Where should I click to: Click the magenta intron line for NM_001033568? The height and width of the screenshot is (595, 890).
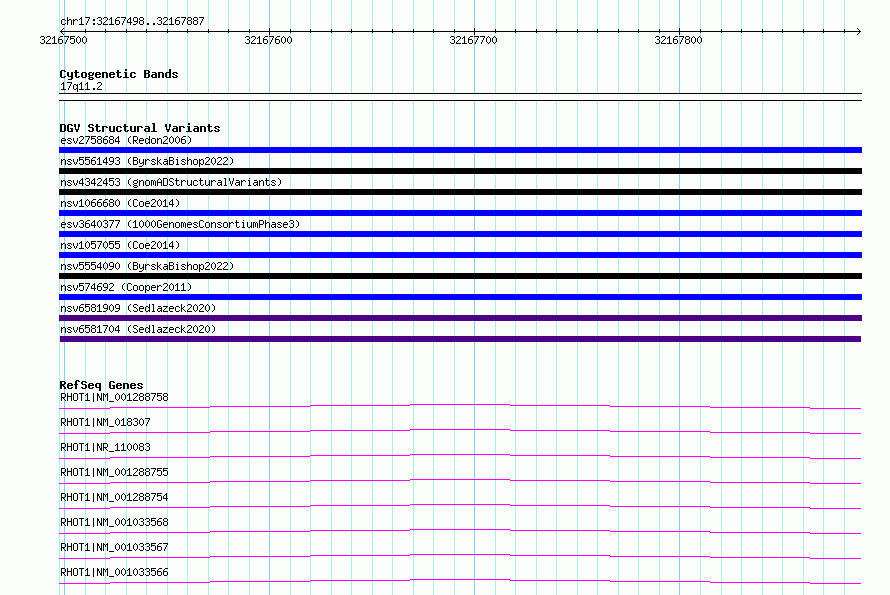(x=460, y=530)
